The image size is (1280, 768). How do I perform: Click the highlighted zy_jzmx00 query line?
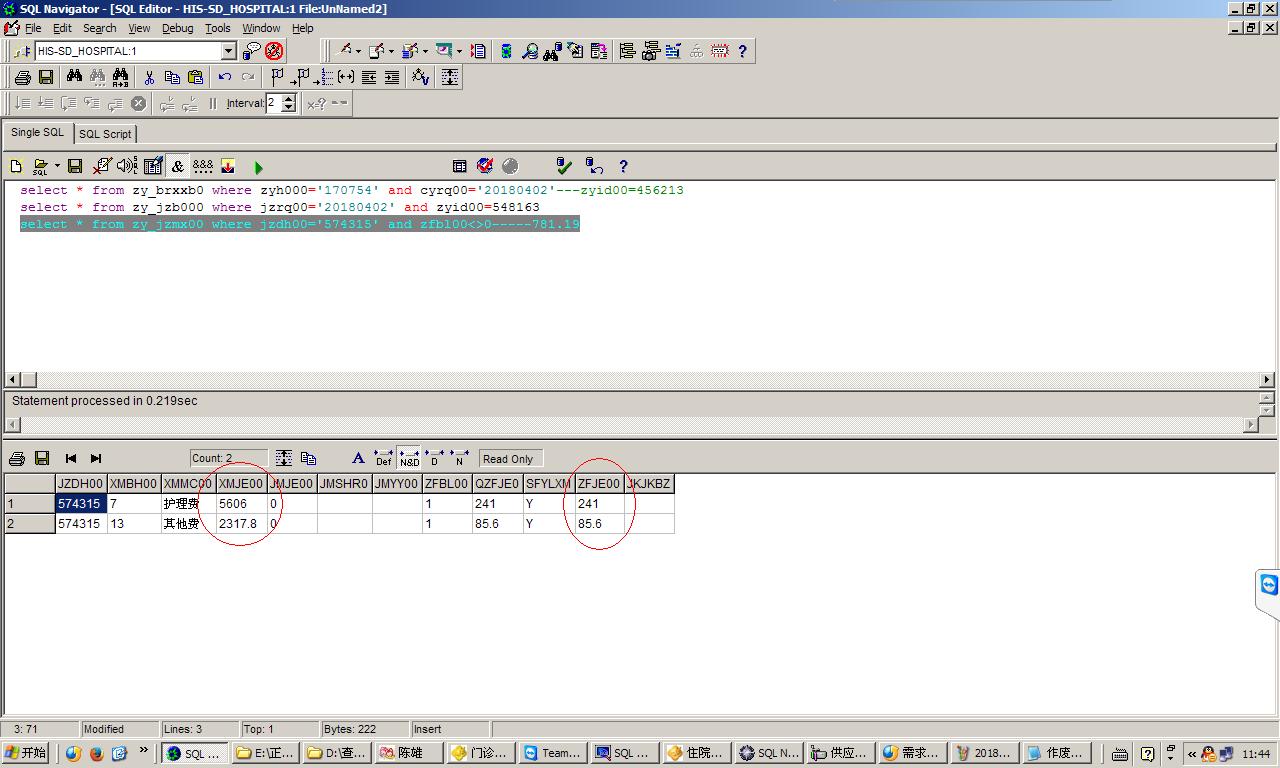pyautogui.click(x=300, y=224)
